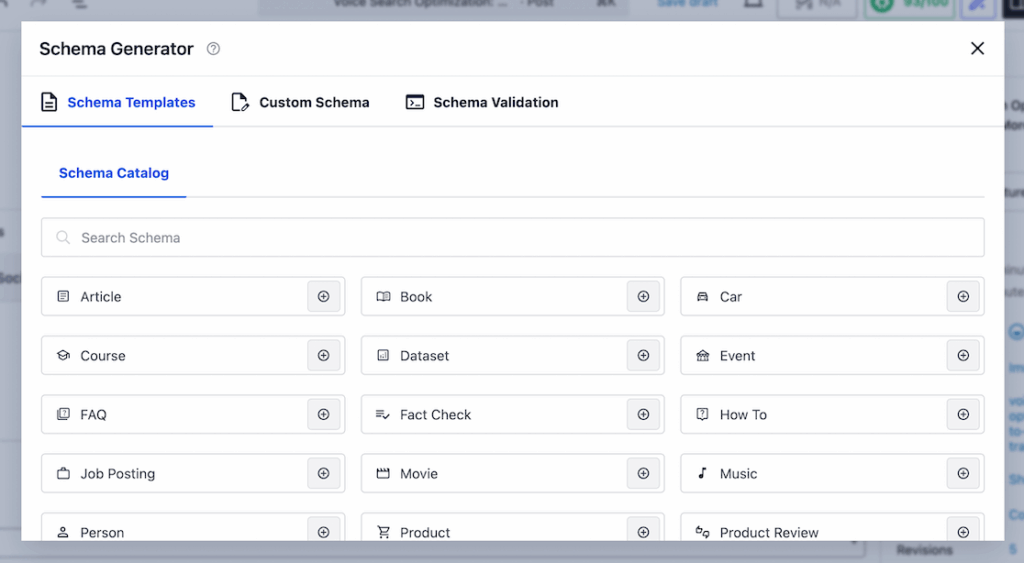Open the help icon beside Schema Generator
The image size is (1024, 563).
[x=213, y=49]
